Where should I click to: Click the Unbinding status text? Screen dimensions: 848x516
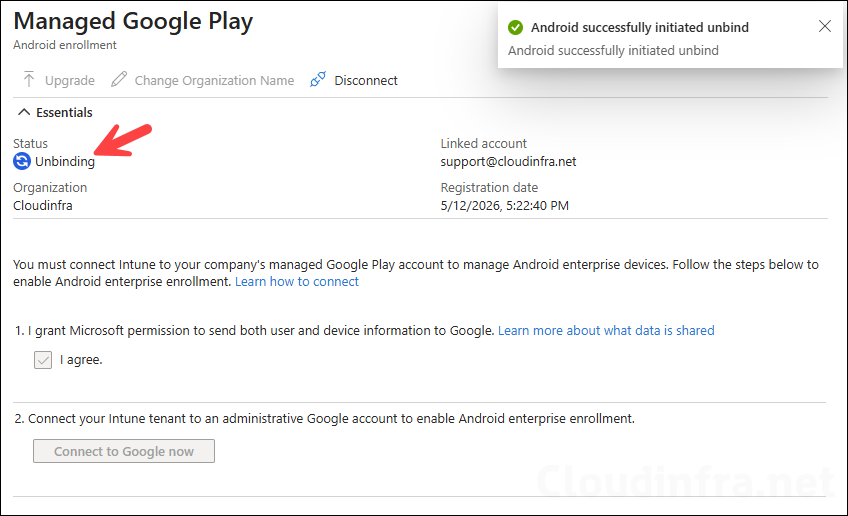point(65,162)
